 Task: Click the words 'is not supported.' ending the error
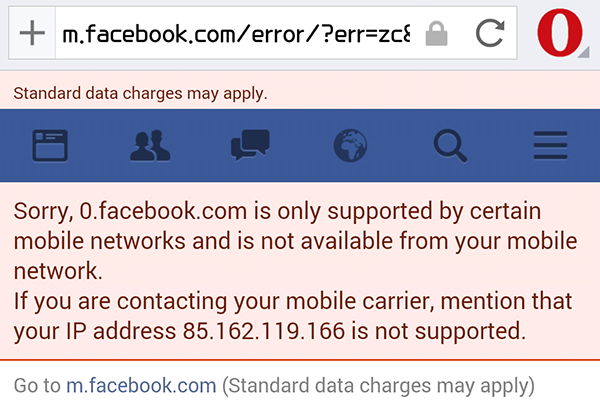439,331
